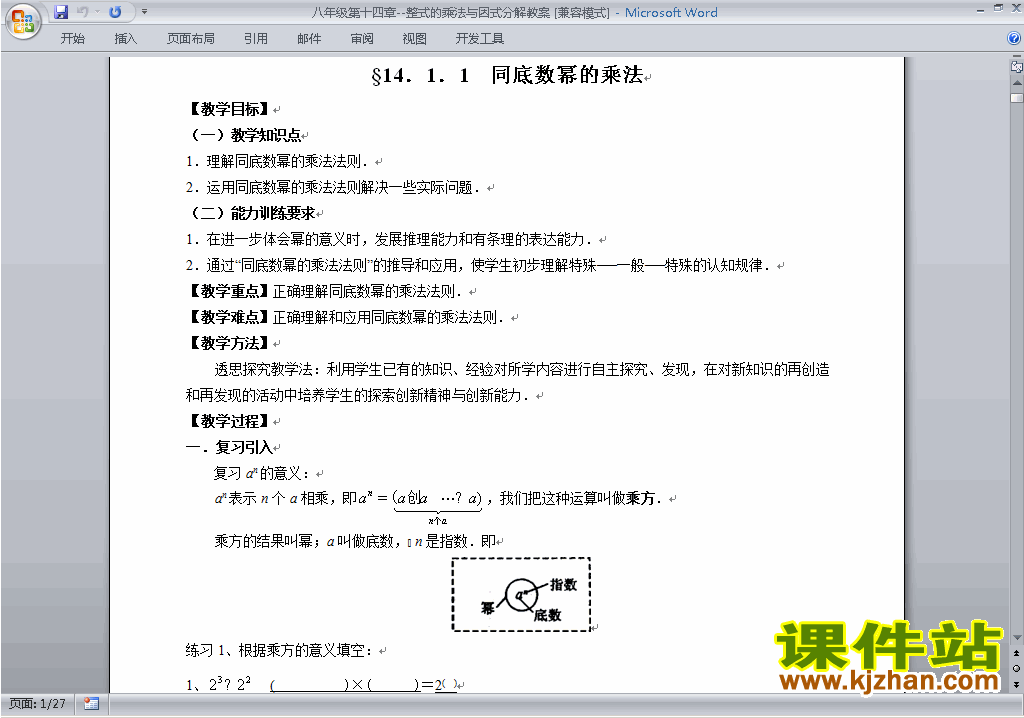Switch to the 页面布局 tab
This screenshot has height=718, width=1024.
click(x=191, y=39)
